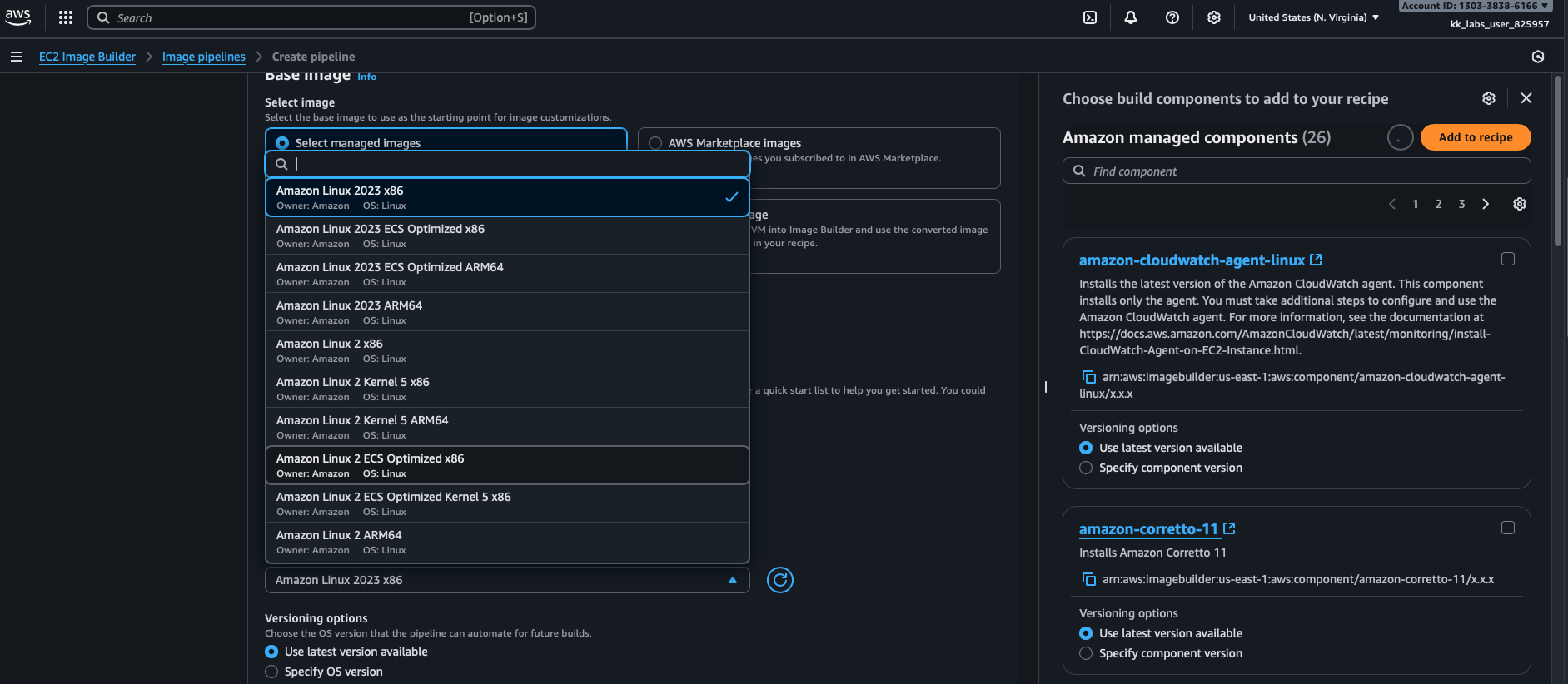Focus the Find component search field

point(1297,171)
